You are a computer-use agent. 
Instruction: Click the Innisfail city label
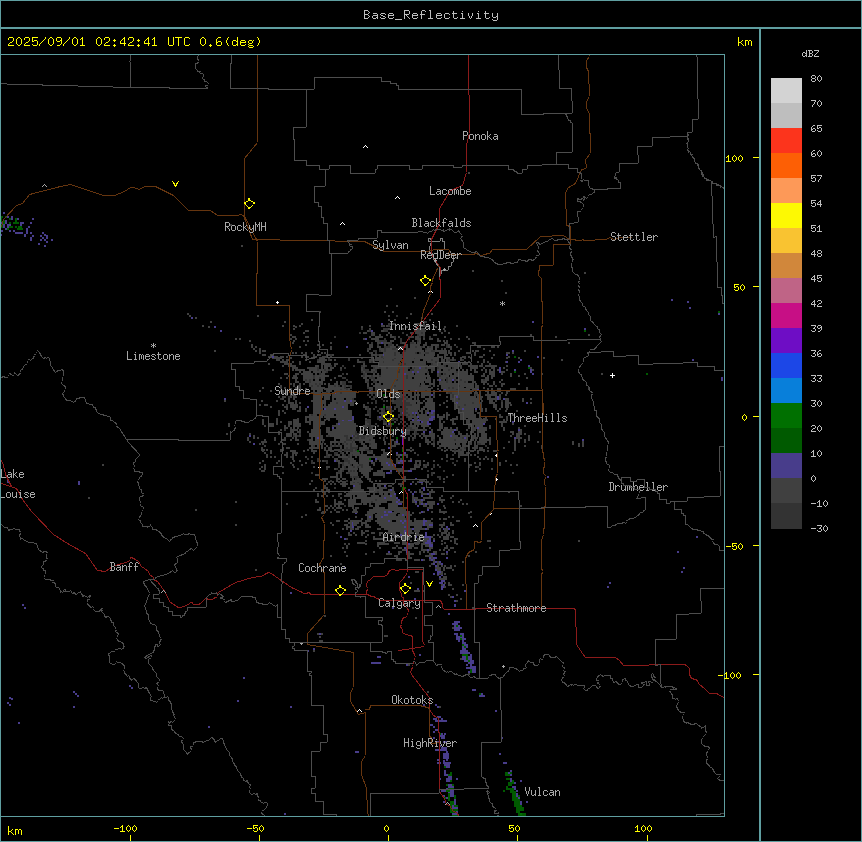pos(415,326)
